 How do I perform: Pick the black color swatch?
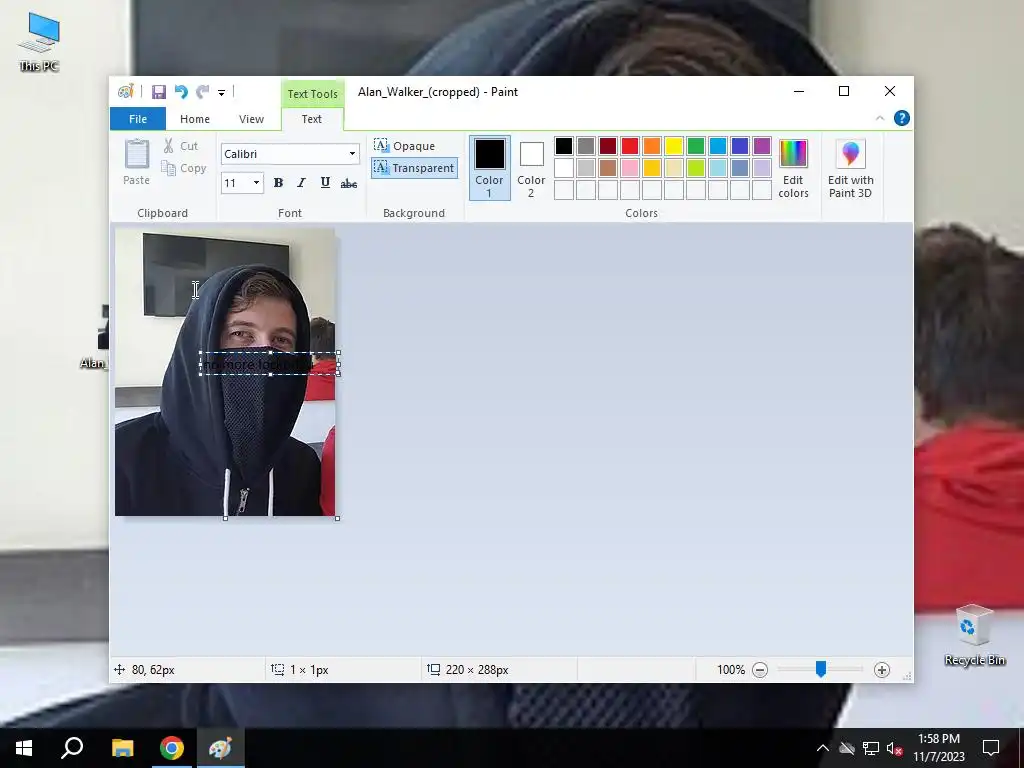click(x=564, y=146)
